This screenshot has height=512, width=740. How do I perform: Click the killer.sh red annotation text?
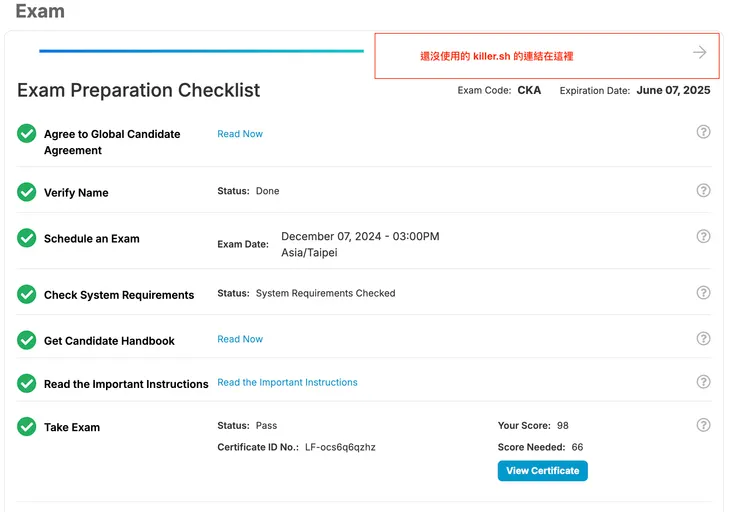[496, 57]
